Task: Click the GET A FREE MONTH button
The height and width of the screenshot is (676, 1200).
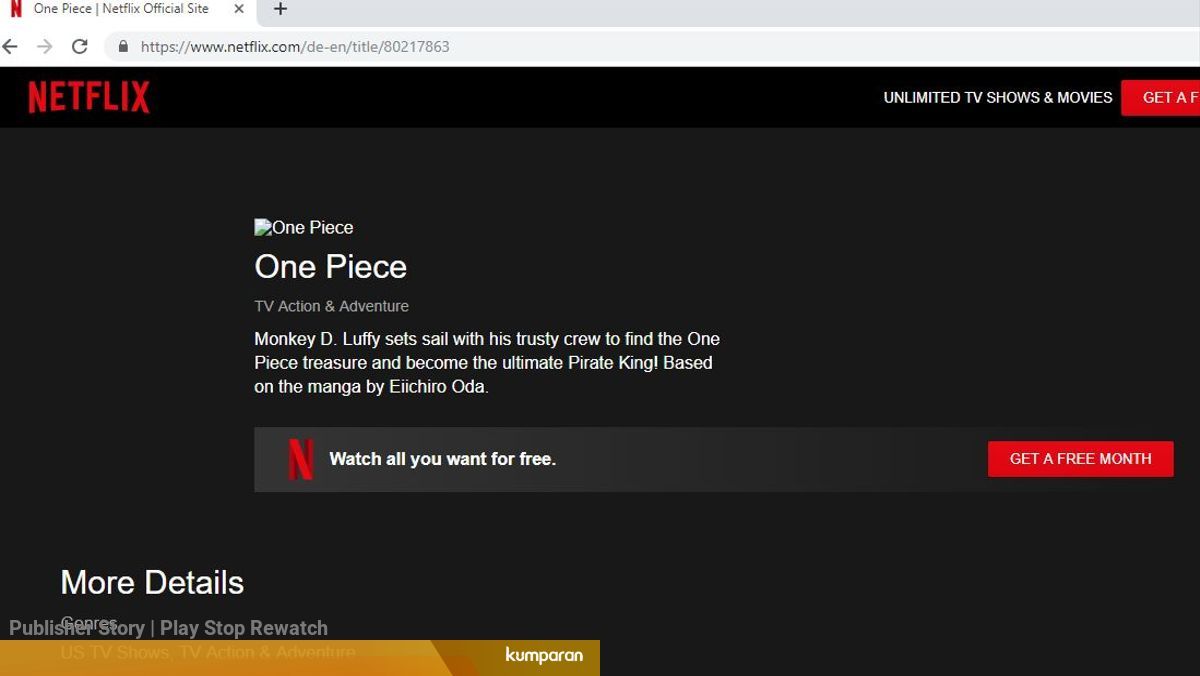Action: click(1080, 458)
